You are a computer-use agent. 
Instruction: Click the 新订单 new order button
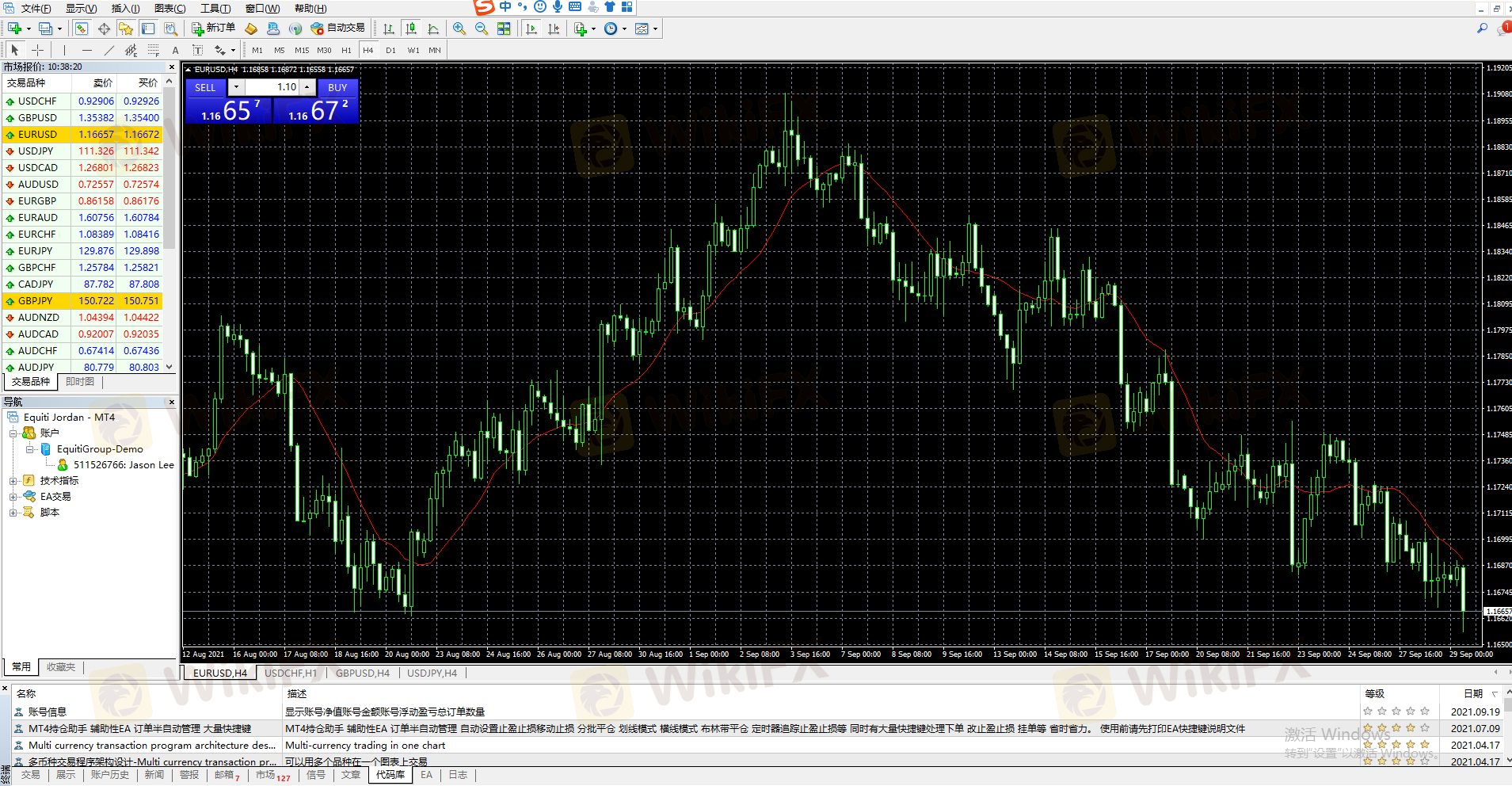213,29
